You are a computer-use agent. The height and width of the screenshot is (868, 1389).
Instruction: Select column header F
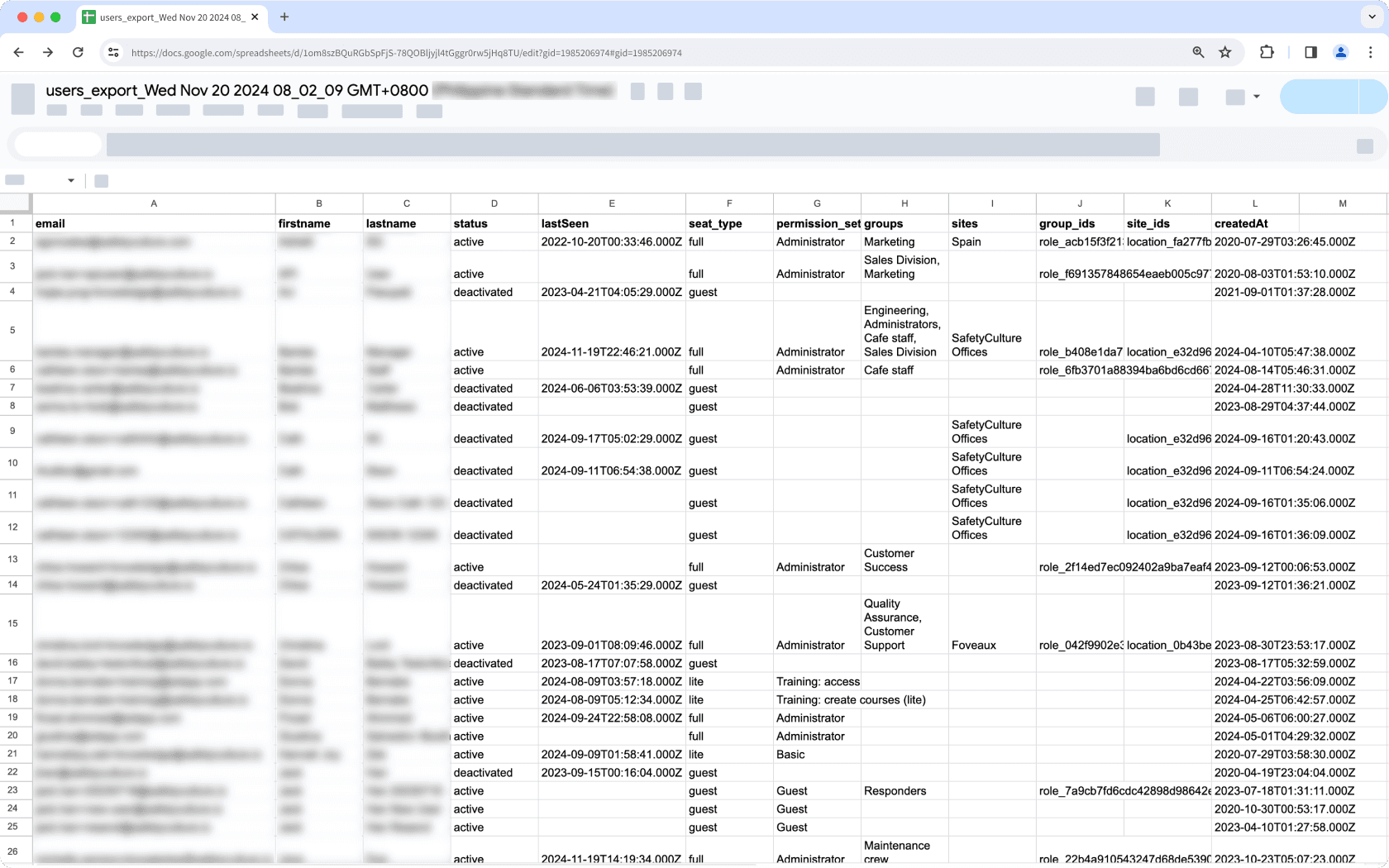(728, 203)
